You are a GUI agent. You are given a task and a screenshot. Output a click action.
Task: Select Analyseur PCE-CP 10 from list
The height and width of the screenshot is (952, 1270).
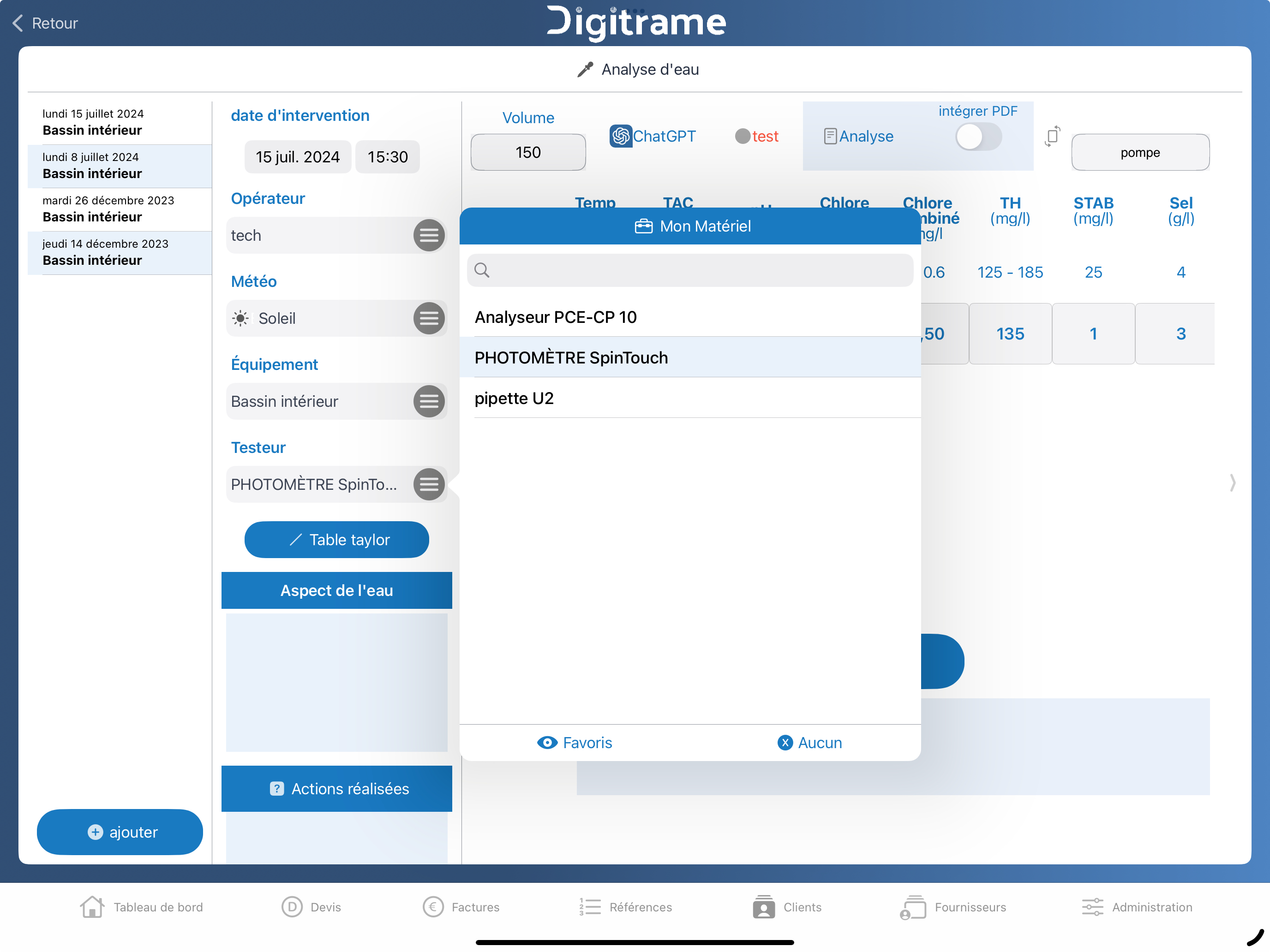coord(690,317)
